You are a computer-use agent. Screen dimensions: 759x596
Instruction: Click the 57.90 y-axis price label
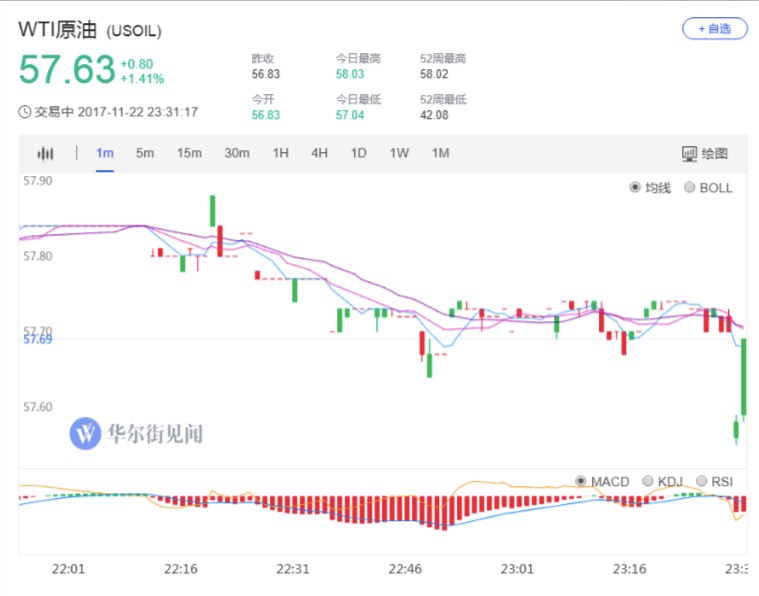(38, 181)
